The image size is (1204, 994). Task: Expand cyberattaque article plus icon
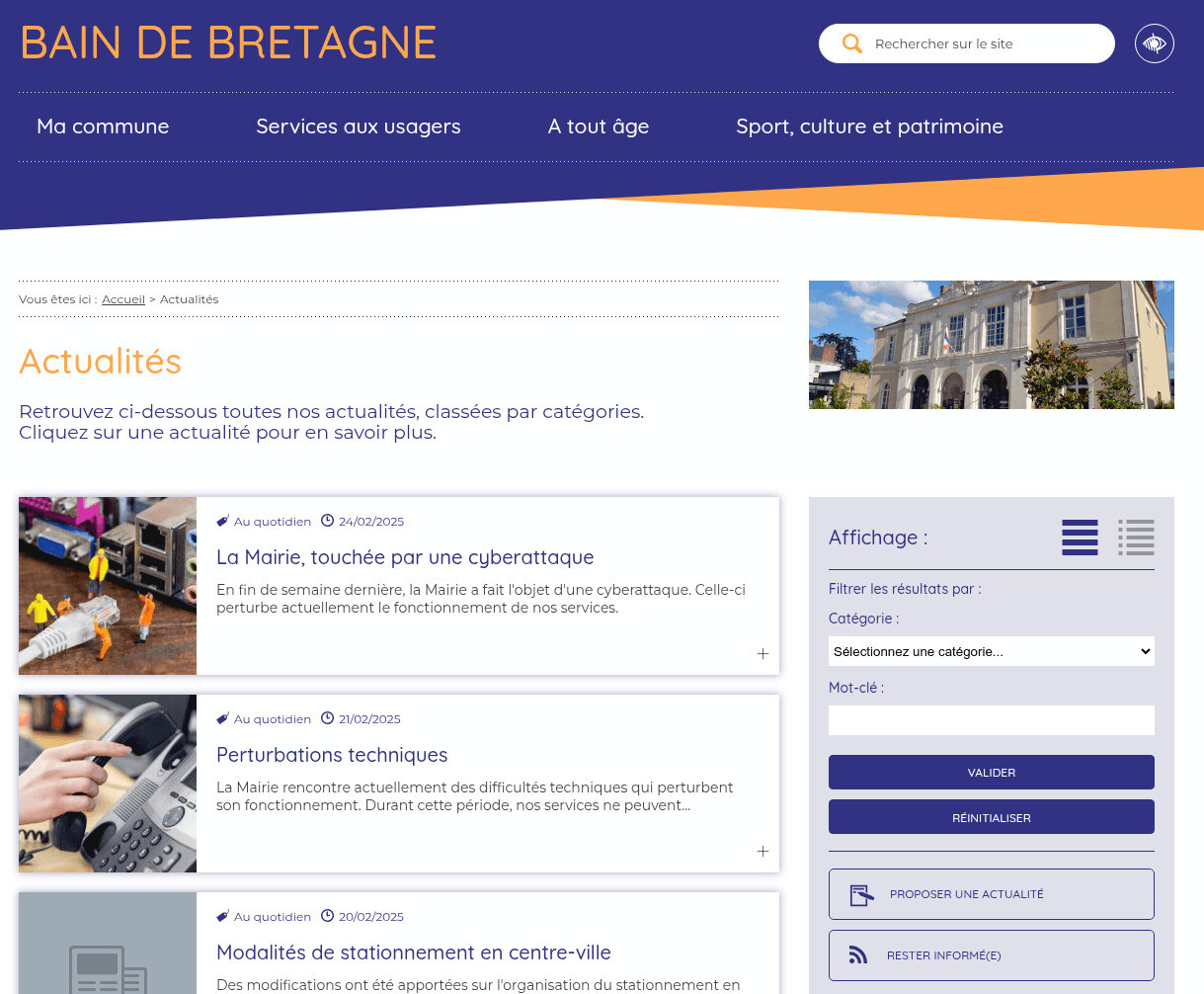(763, 654)
